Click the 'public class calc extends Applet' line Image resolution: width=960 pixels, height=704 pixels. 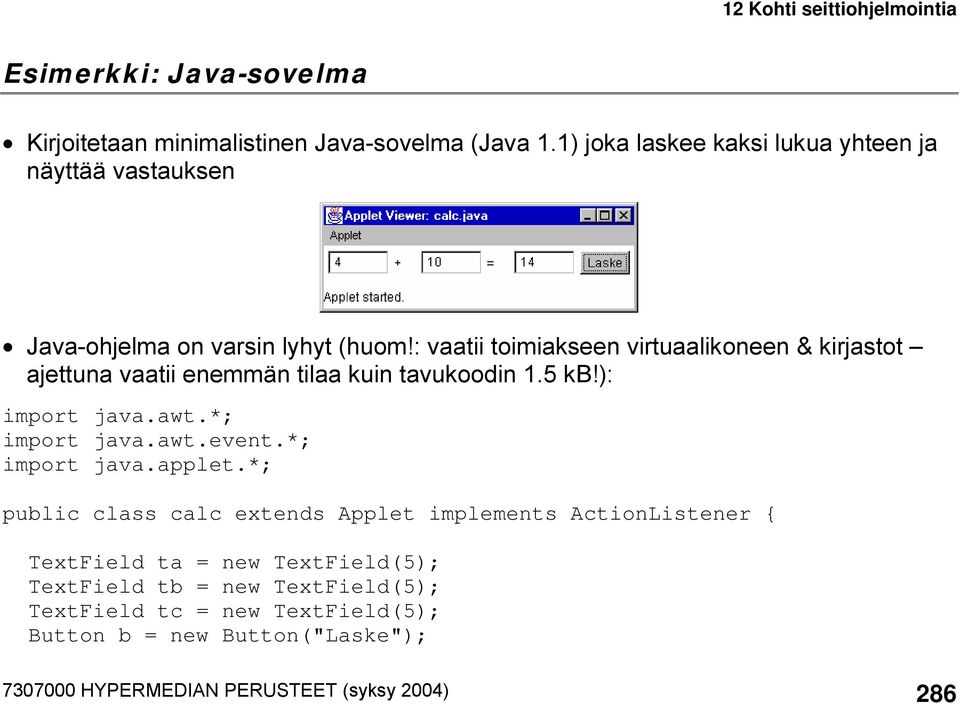[x=388, y=514]
